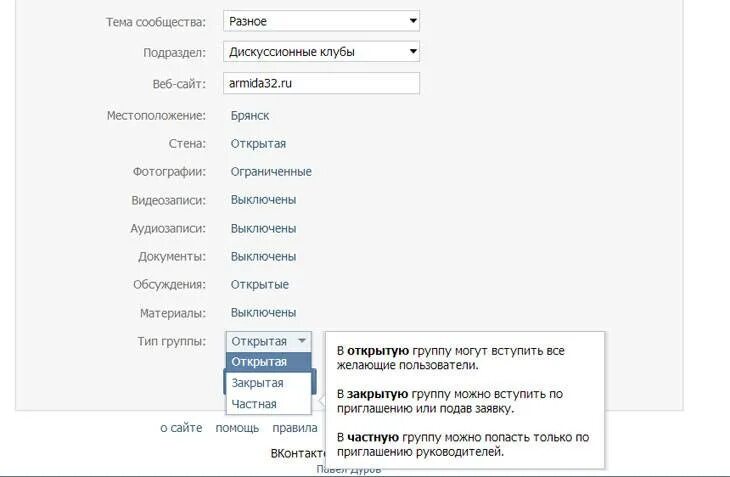Click the Тип группы dropdown arrow
This screenshot has height=477, width=730.
point(302,341)
